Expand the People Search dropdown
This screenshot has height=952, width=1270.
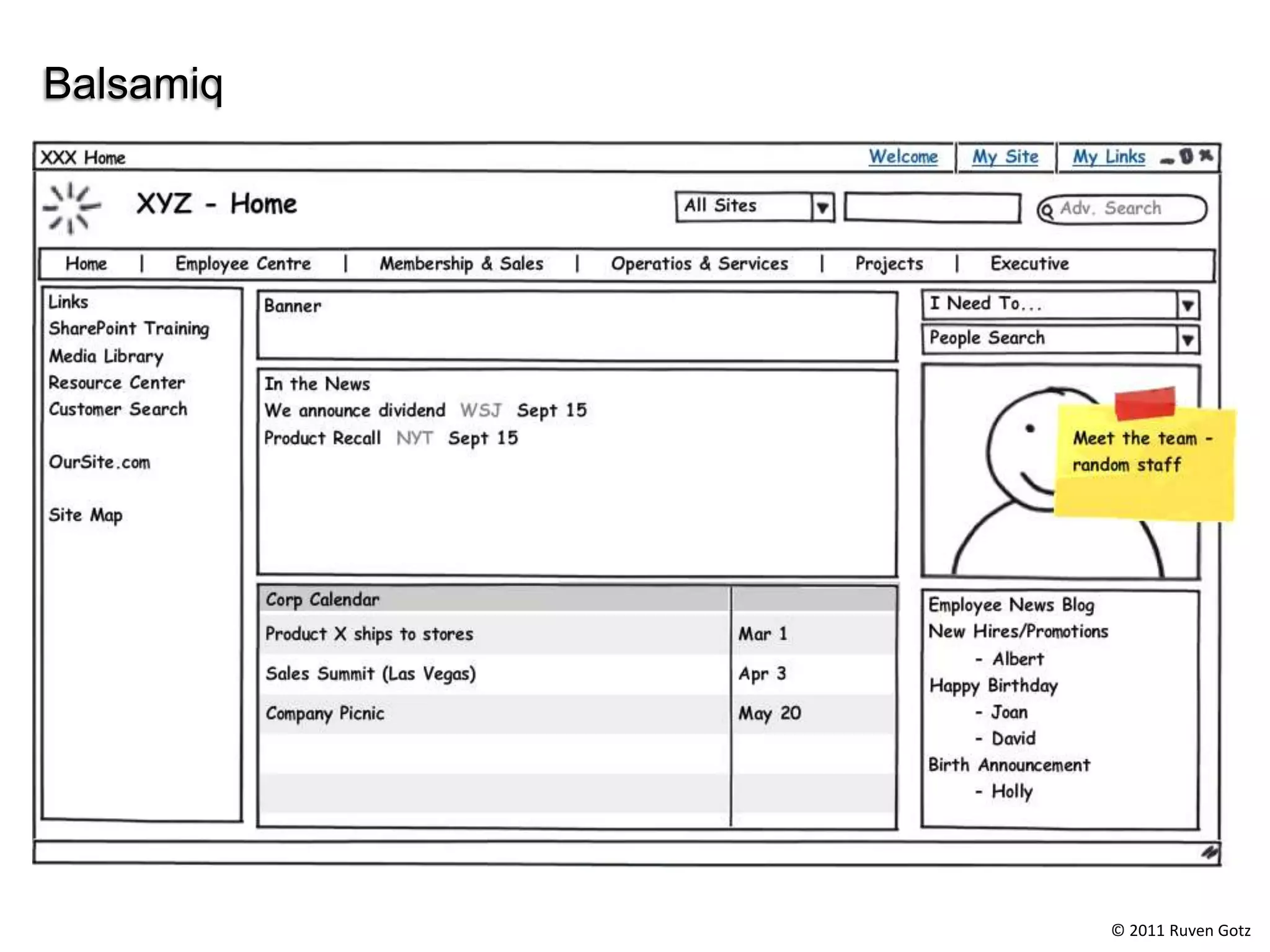pyautogui.click(x=1188, y=340)
